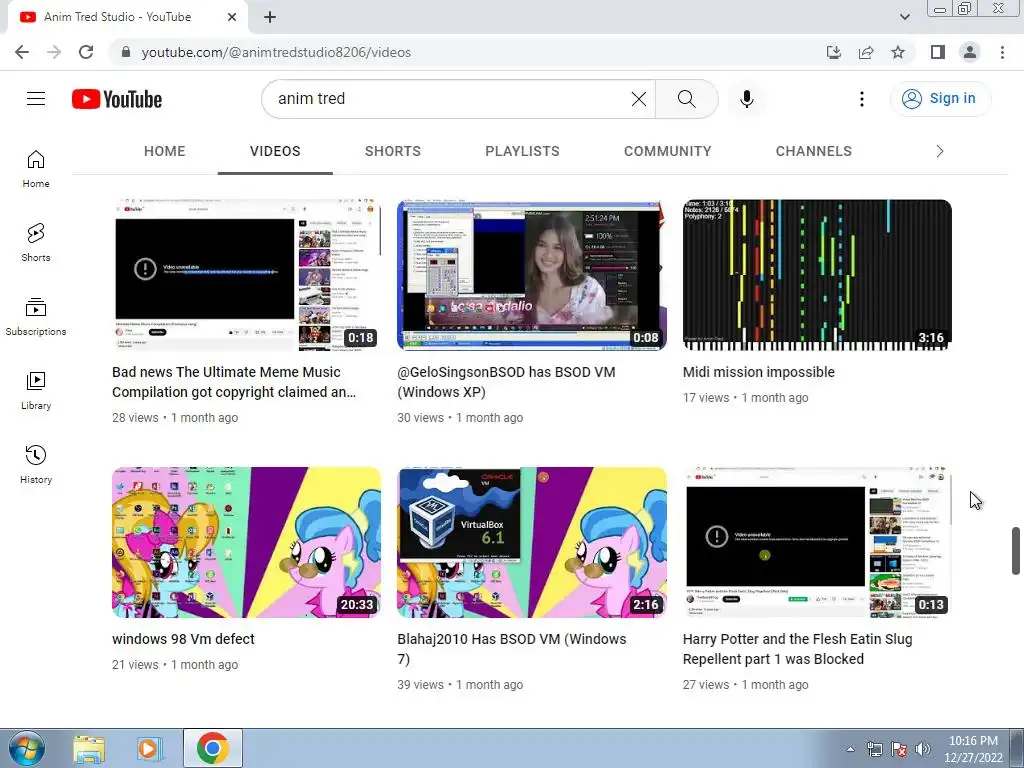Reload the page
Screen dimensions: 1024x768
pyautogui.click(x=86, y=52)
